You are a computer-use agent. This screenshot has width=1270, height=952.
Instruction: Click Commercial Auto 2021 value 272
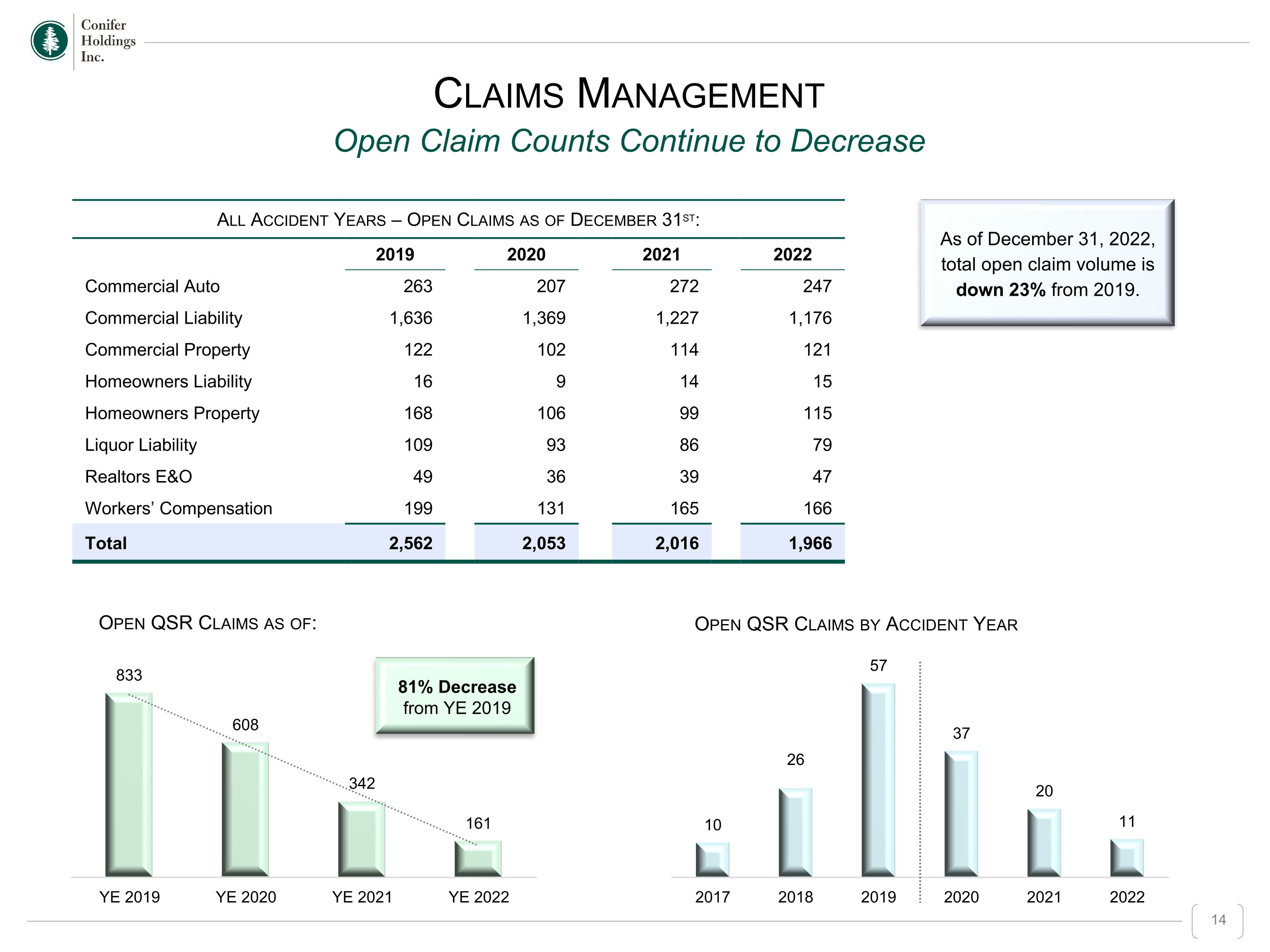click(685, 286)
